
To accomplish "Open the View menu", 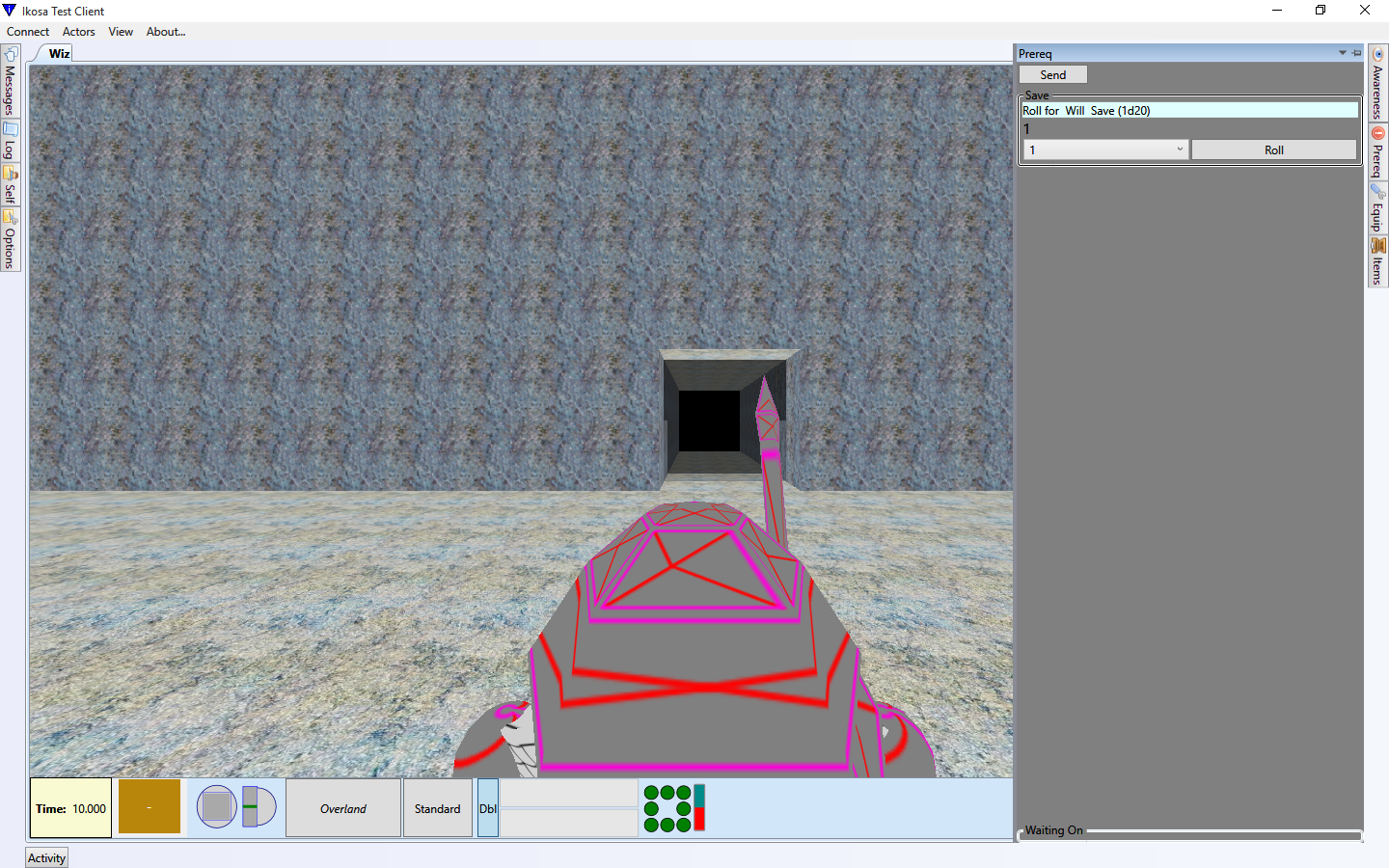I will click(x=121, y=32).
